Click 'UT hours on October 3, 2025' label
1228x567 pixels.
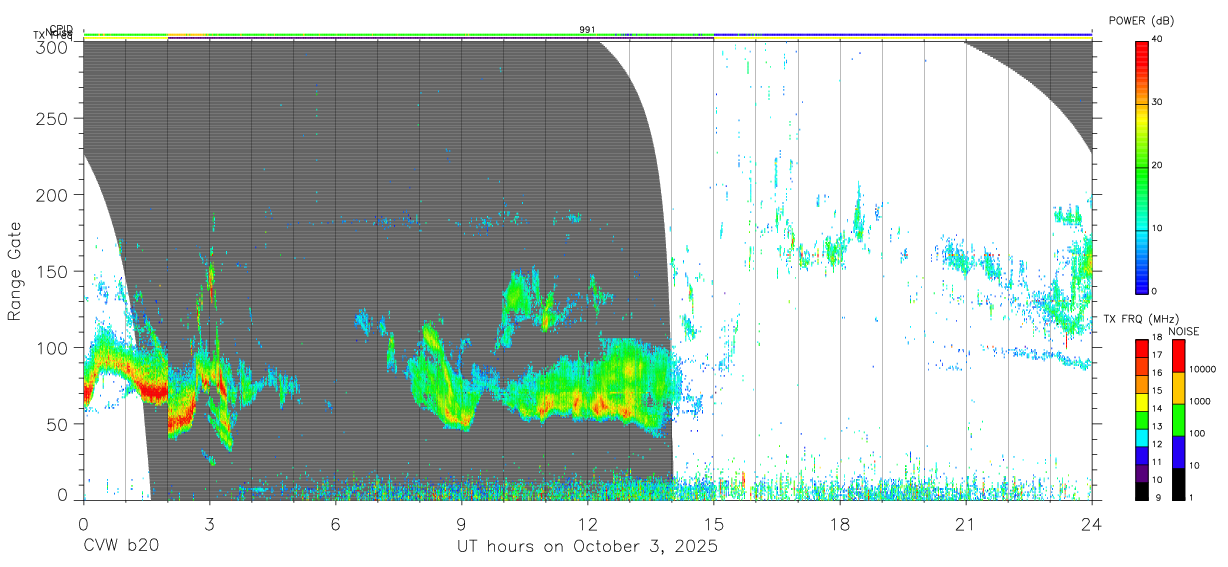(x=587, y=547)
